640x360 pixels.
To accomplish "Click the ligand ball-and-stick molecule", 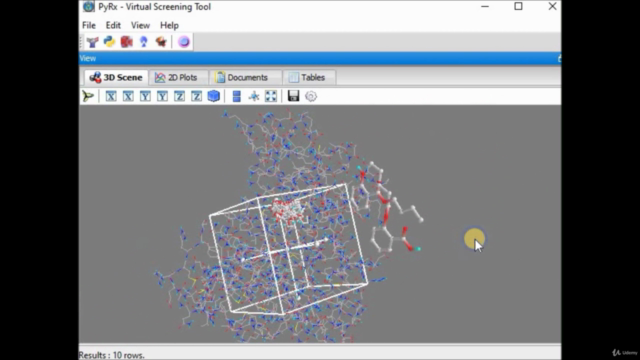I will [x=386, y=207].
